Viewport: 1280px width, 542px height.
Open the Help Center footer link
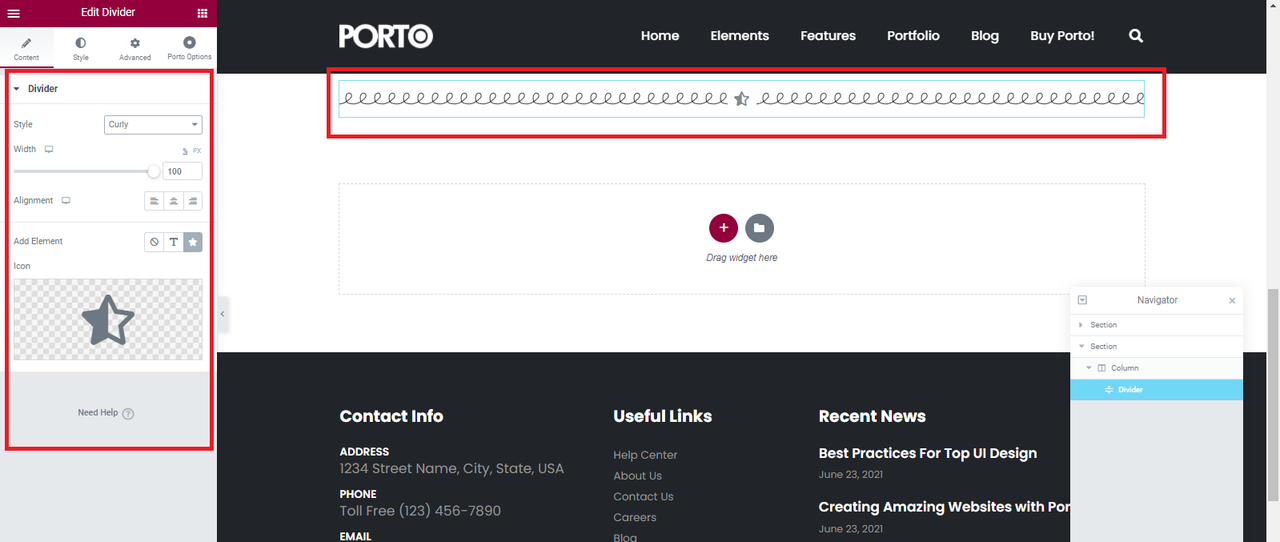(645, 455)
